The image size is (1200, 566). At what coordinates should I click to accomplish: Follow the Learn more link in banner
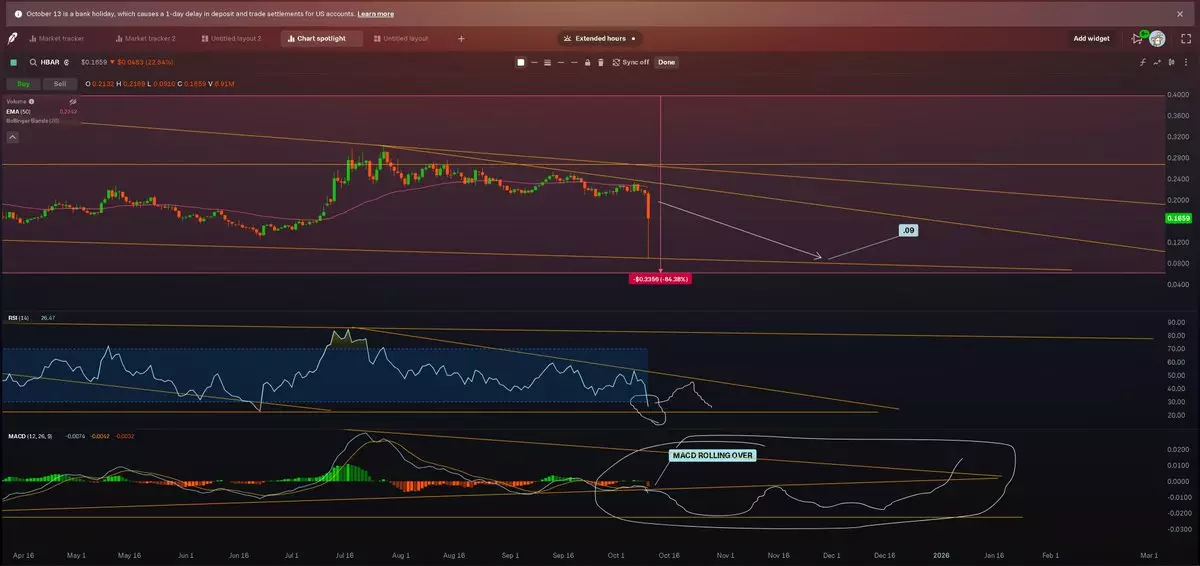[375, 14]
